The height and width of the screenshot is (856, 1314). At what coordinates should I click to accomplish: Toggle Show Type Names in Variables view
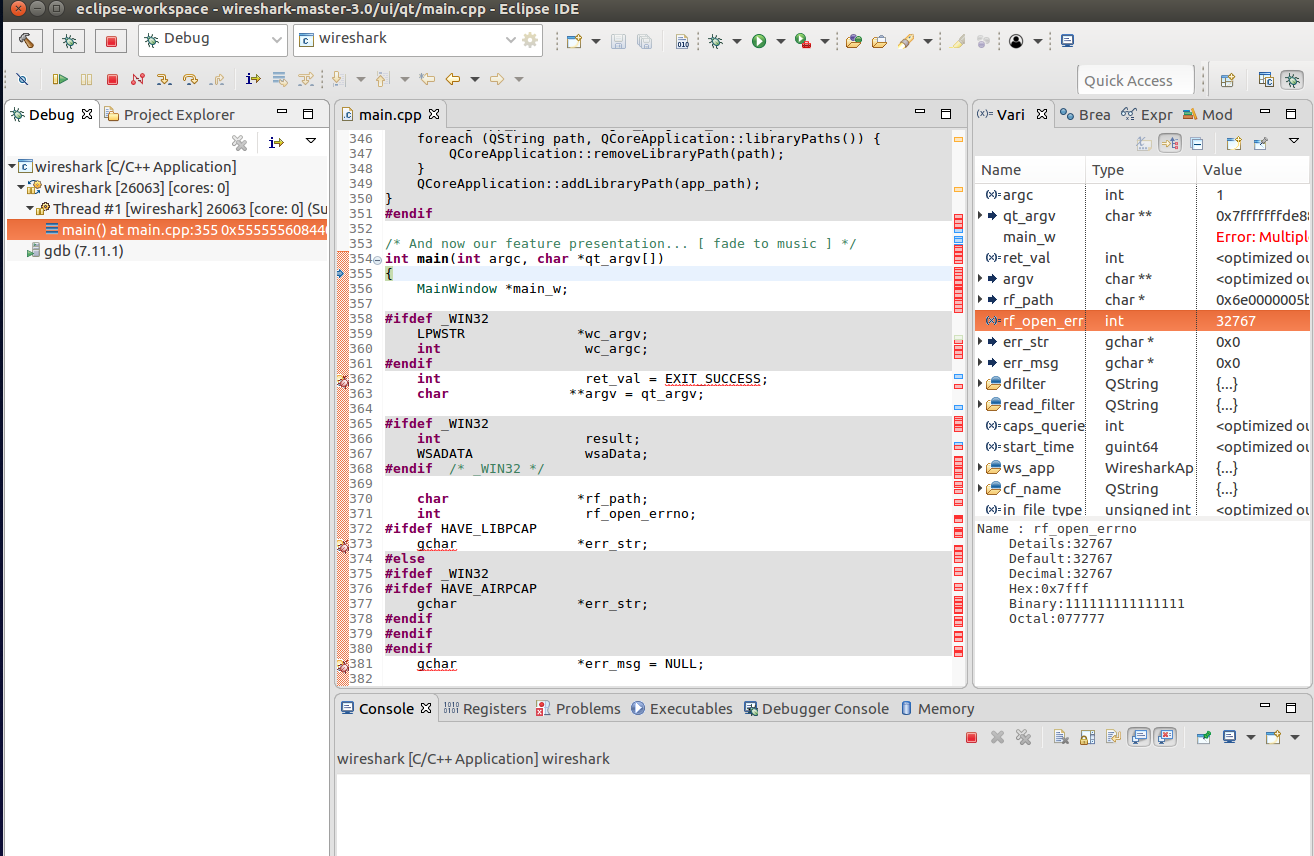pos(1145,143)
